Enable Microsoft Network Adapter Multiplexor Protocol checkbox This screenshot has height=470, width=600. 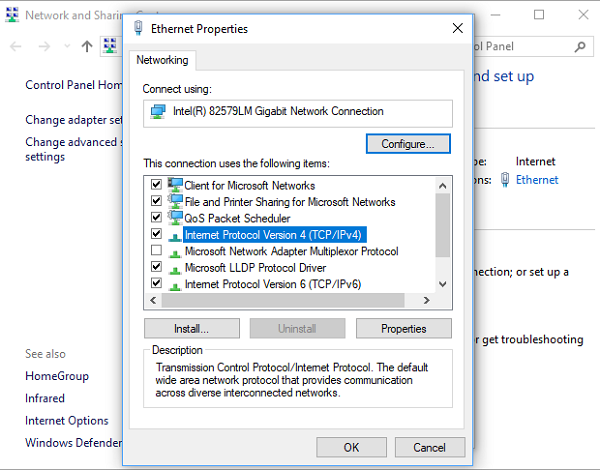(x=156, y=251)
